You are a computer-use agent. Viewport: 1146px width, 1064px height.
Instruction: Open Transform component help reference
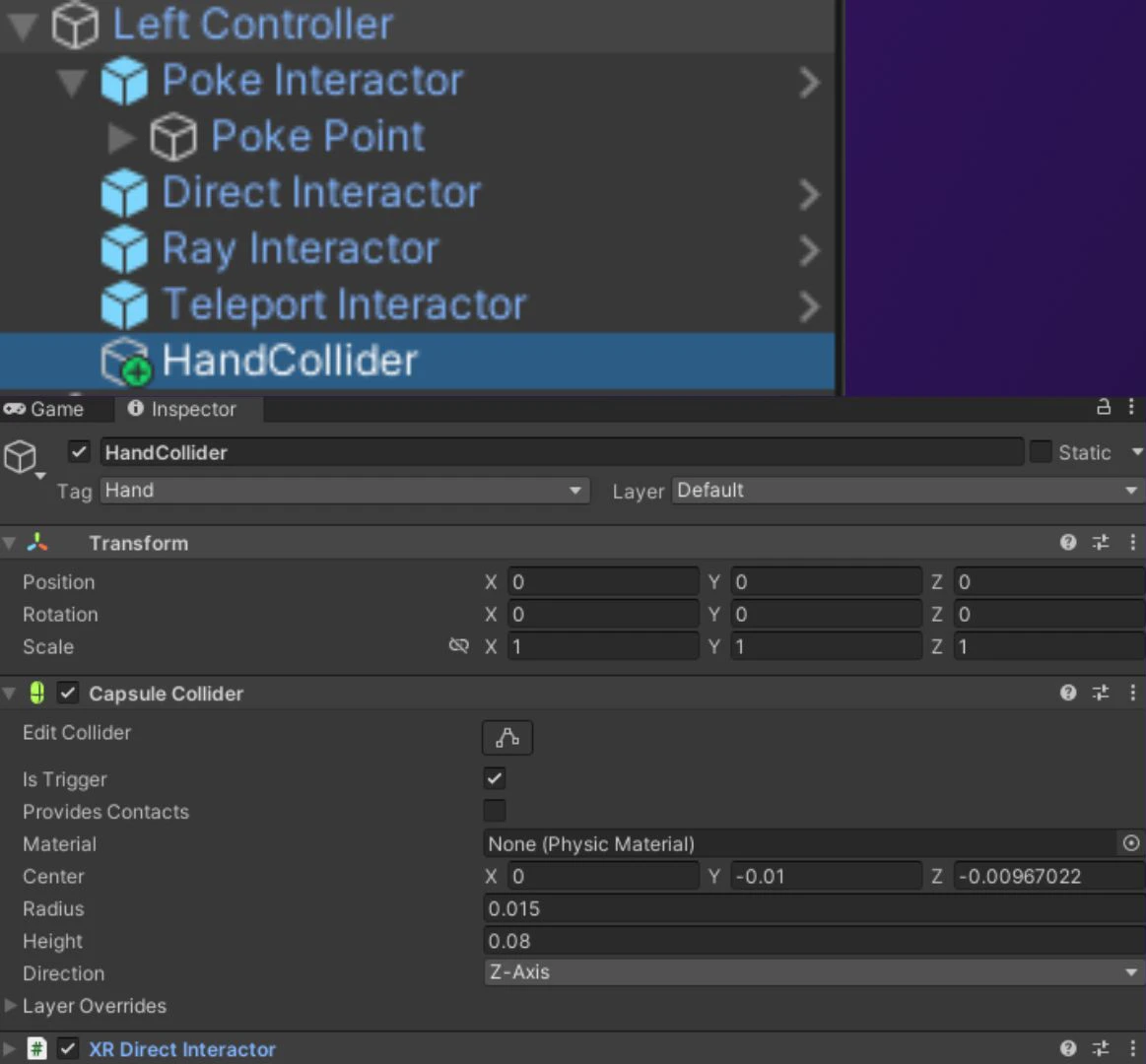coord(1068,542)
